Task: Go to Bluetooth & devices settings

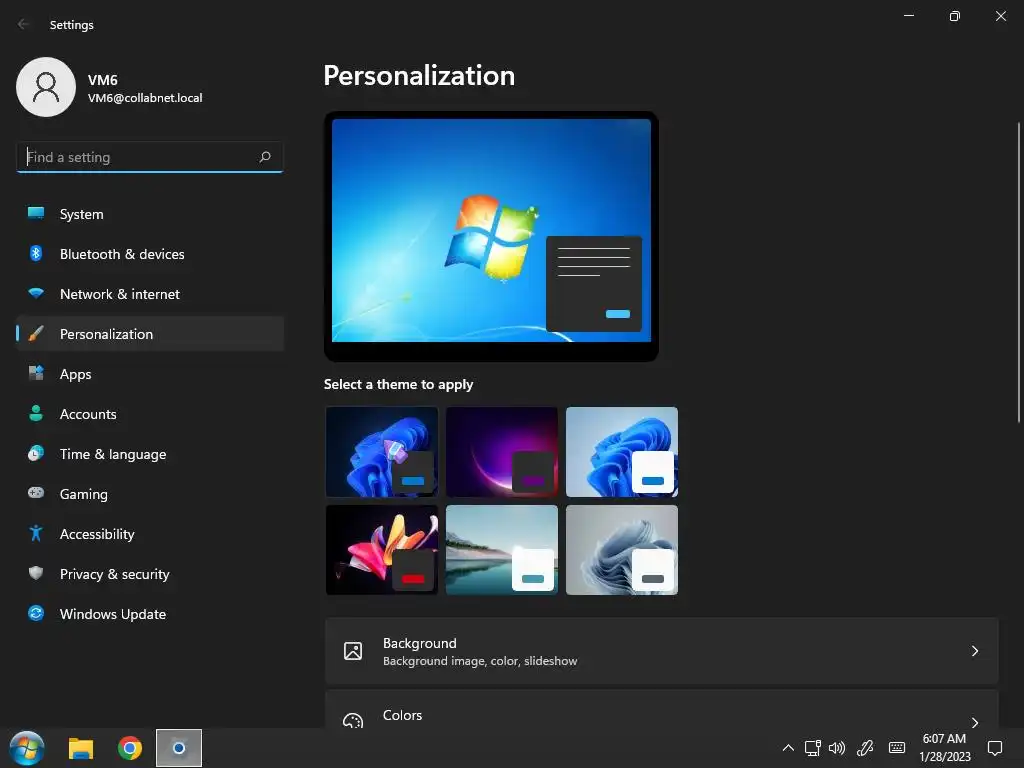Action: pos(150,253)
